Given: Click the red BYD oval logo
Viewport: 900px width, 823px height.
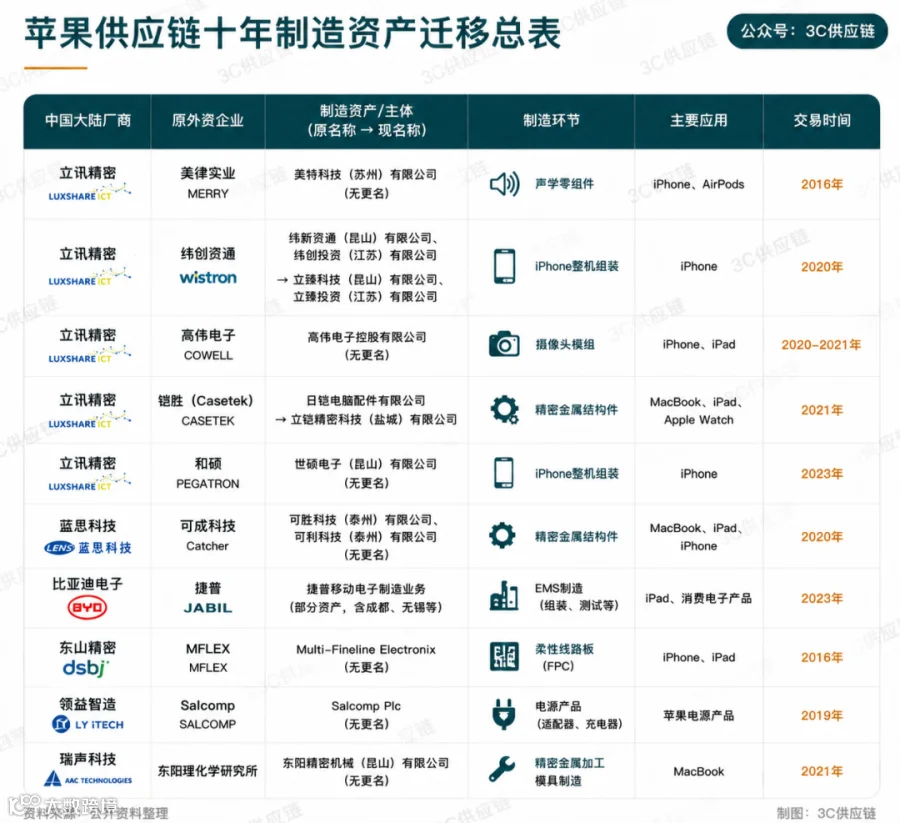Looking at the screenshot, I should 87,607.
